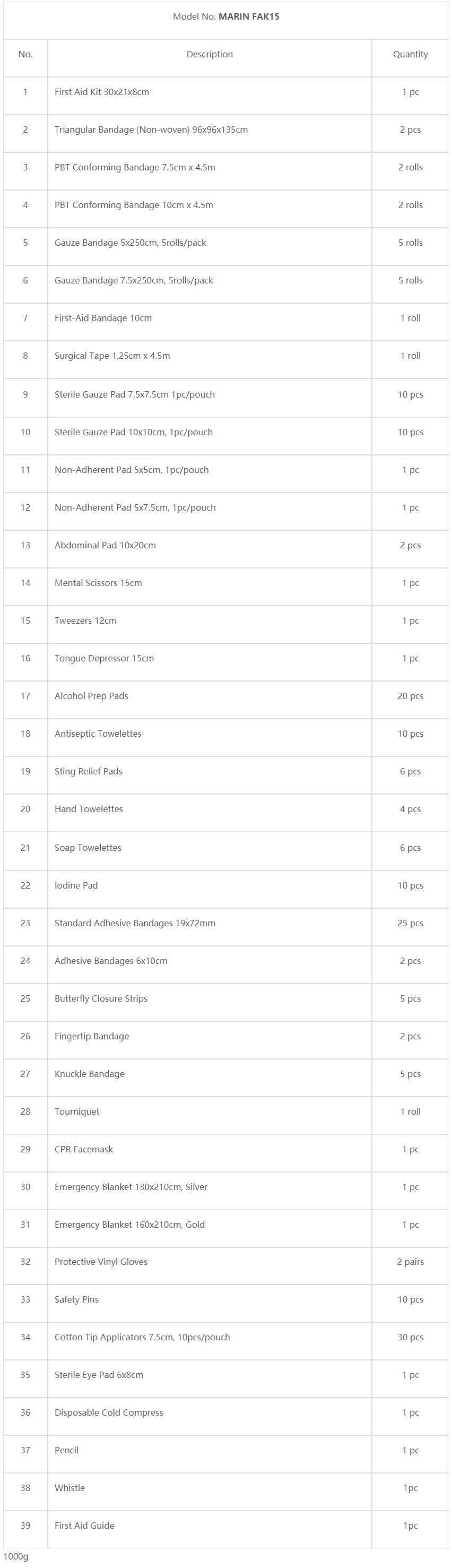Click the Quantity column header
452x1568 pixels.
click(x=410, y=54)
